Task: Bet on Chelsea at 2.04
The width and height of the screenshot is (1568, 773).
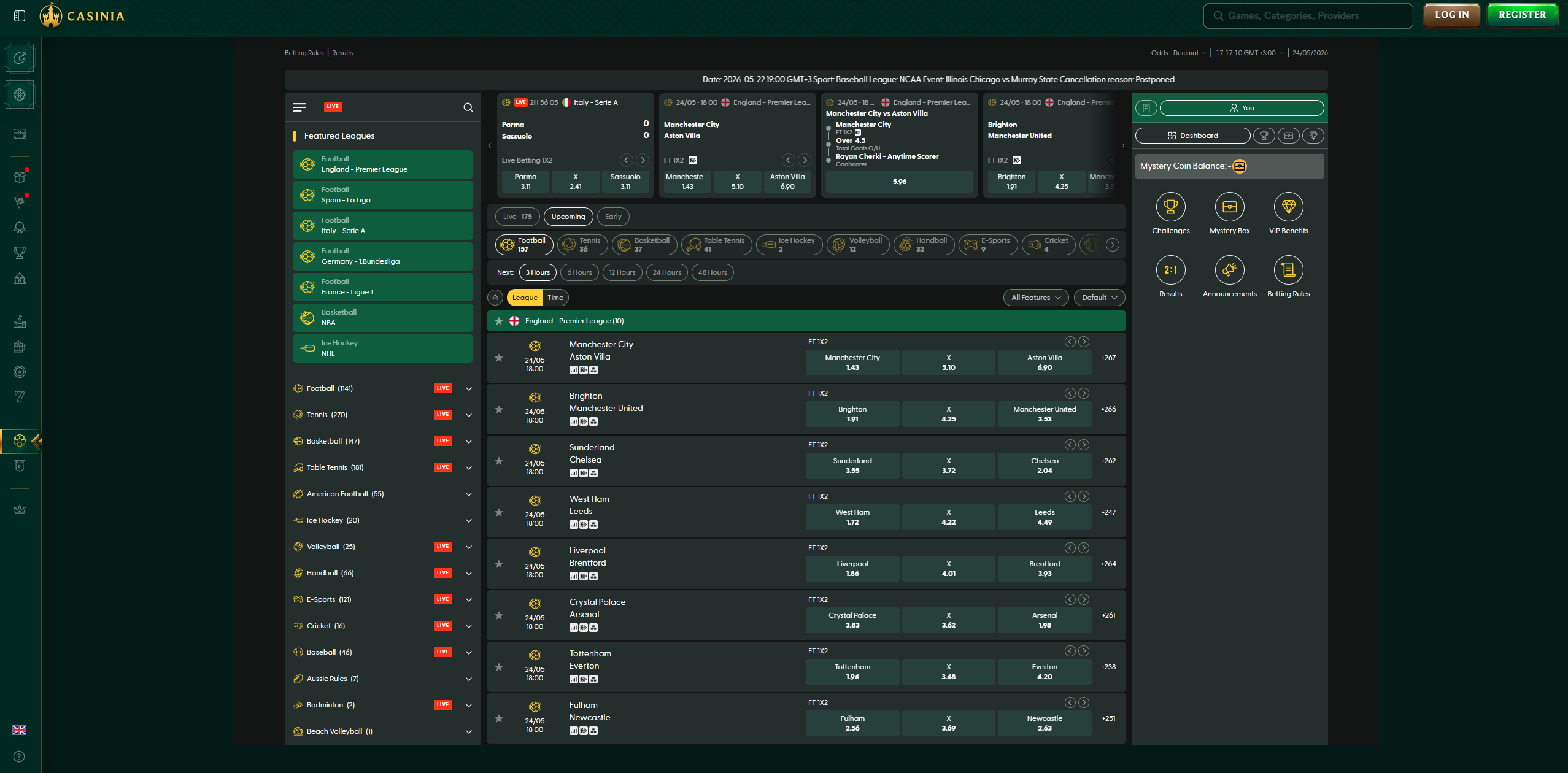Action: (1045, 466)
